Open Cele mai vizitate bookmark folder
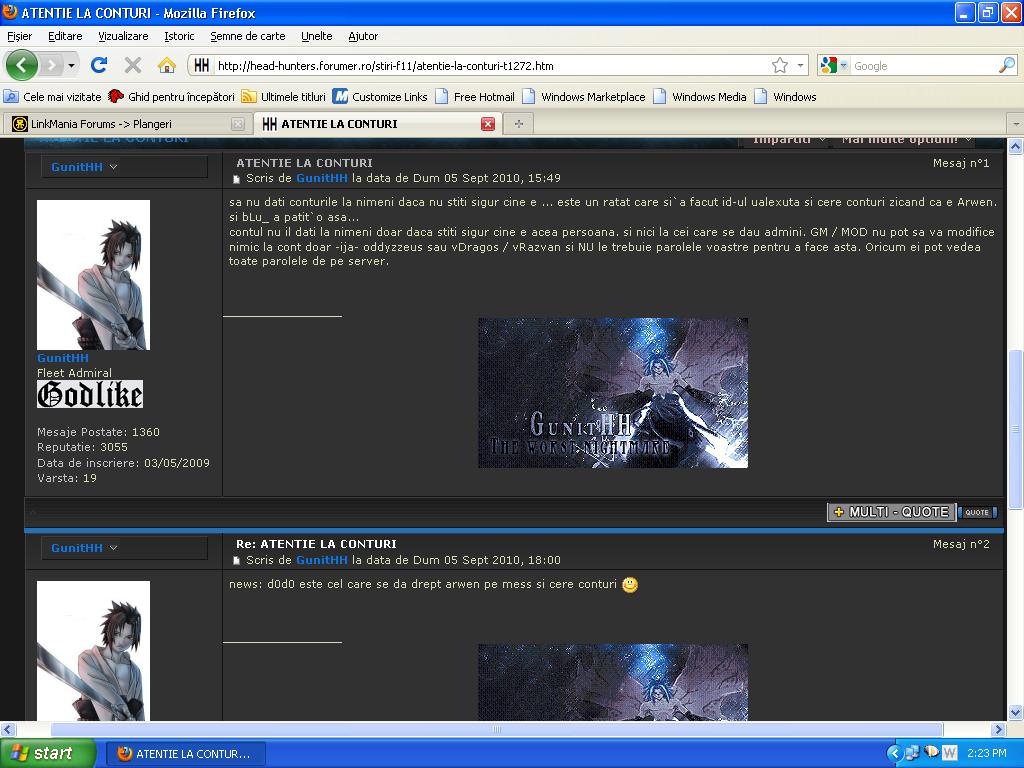Image resolution: width=1024 pixels, height=768 pixels. click(x=53, y=97)
